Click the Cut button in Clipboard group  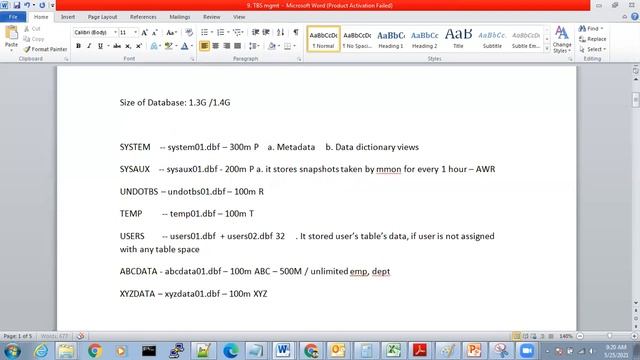point(32,29)
